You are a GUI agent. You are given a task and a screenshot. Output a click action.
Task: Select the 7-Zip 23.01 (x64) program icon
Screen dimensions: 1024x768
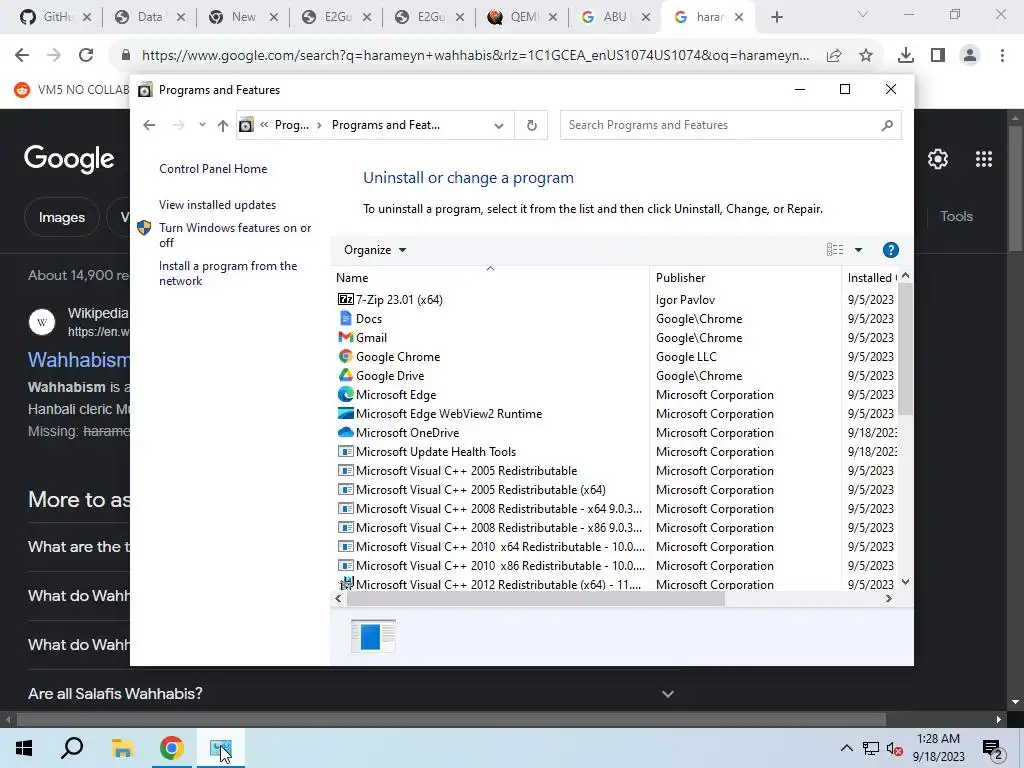pyautogui.click(x=345, y=299)
